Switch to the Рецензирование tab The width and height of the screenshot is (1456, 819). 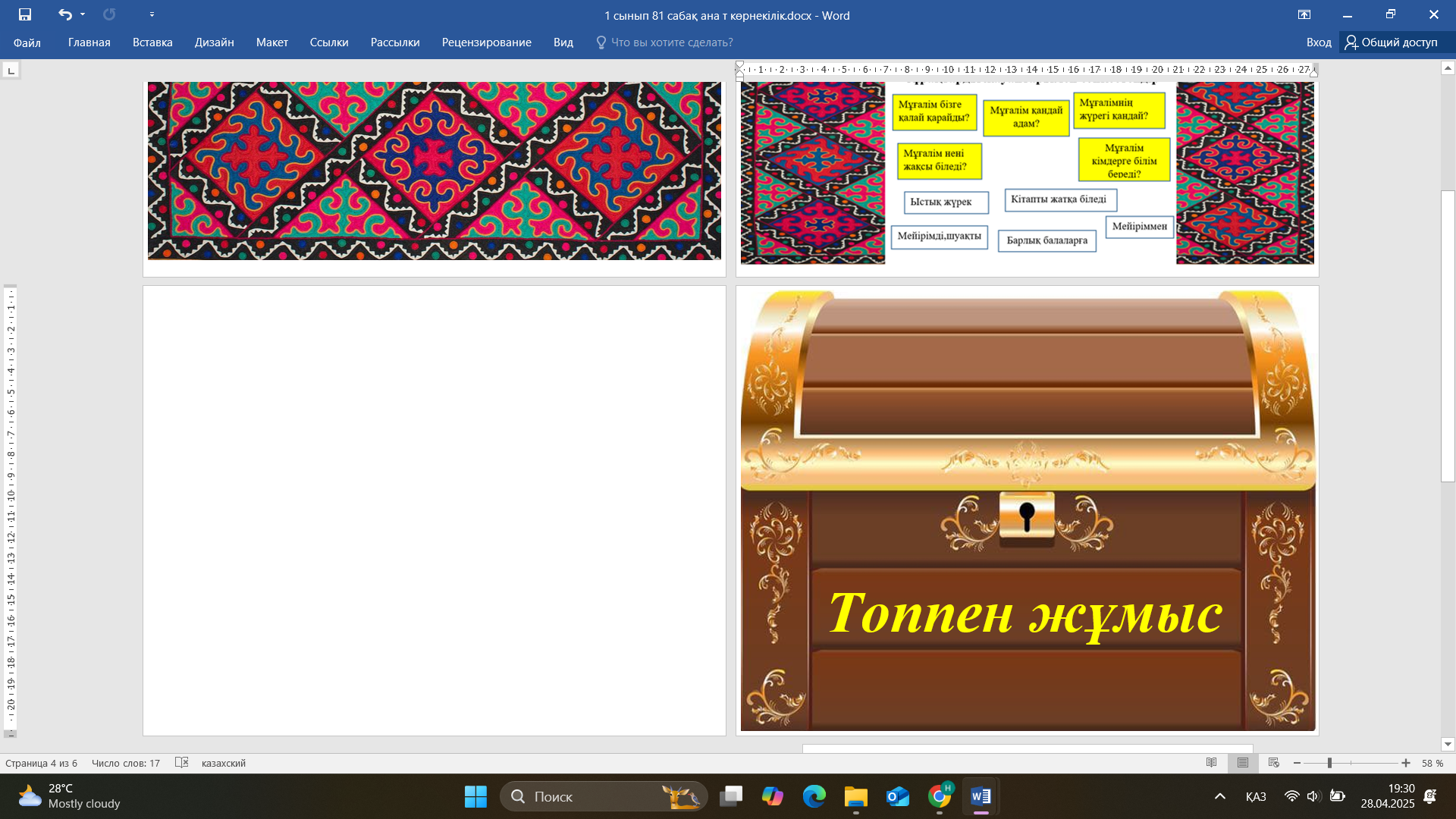[486, 42]
